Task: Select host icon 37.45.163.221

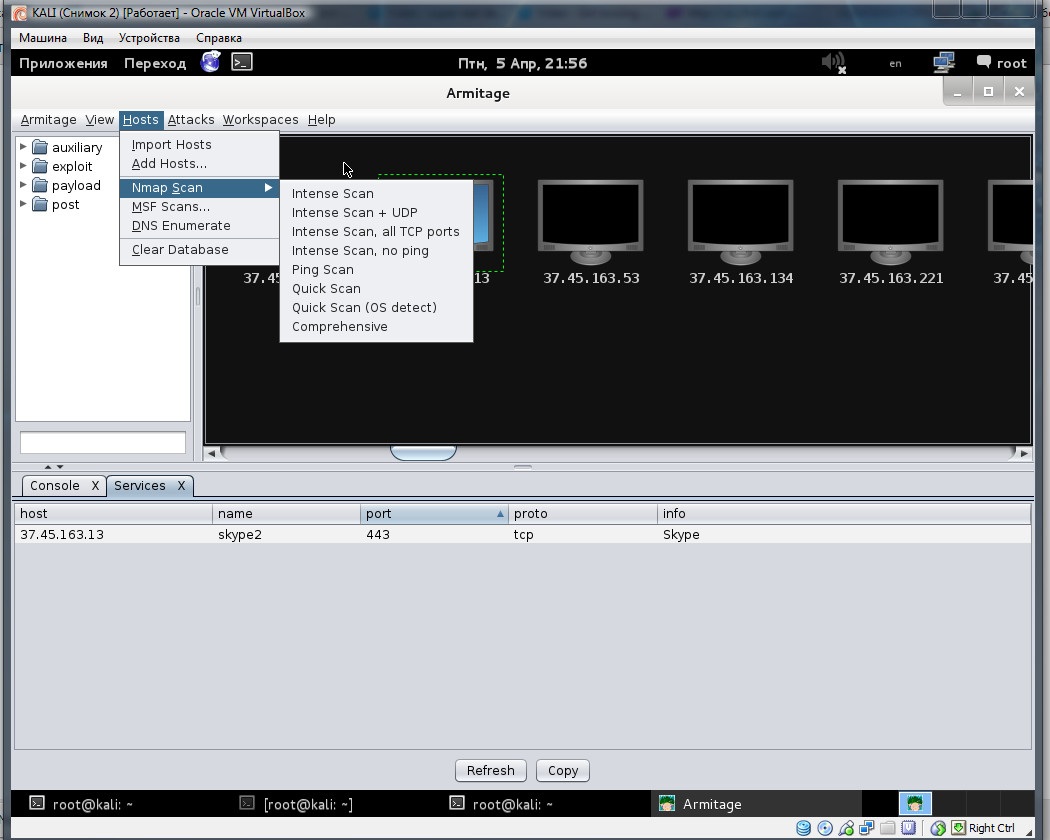Action: point(891,222)
